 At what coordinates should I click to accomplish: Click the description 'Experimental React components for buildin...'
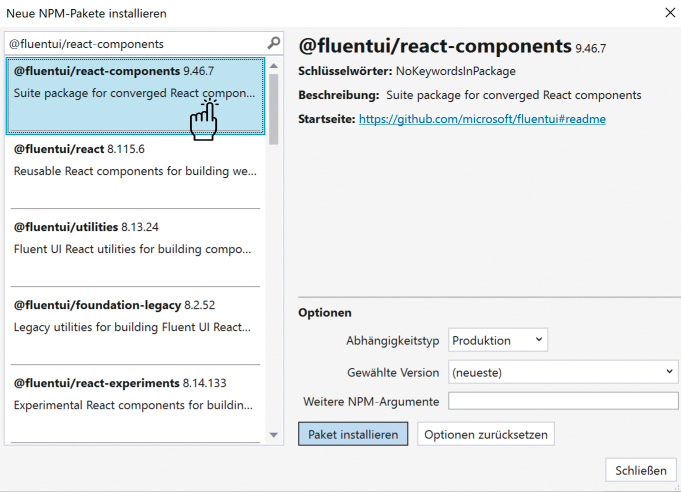pos(133,405)
